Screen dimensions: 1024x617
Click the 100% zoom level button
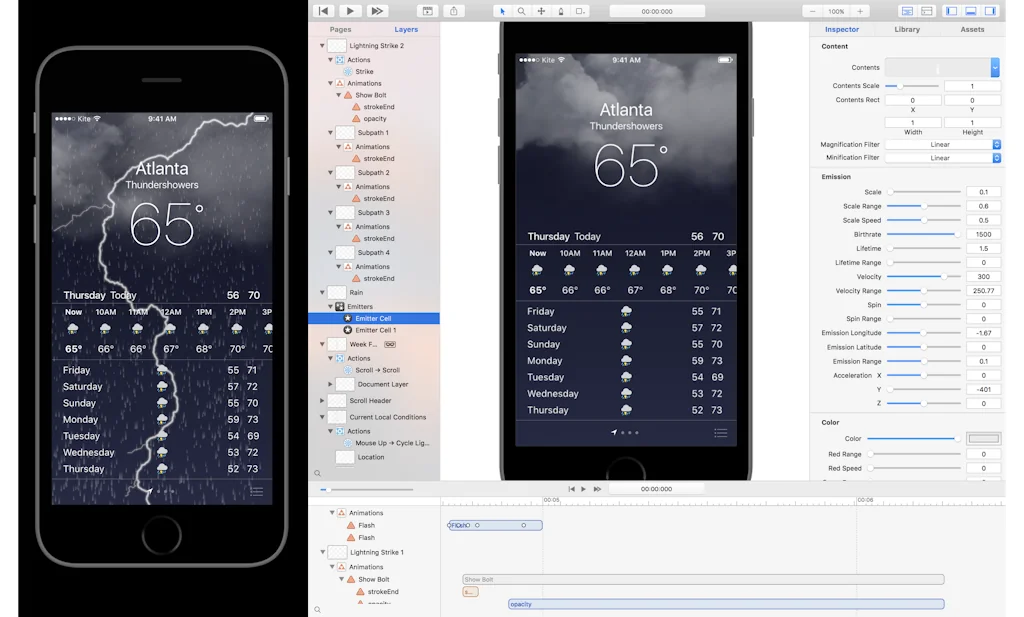(838, 10)
